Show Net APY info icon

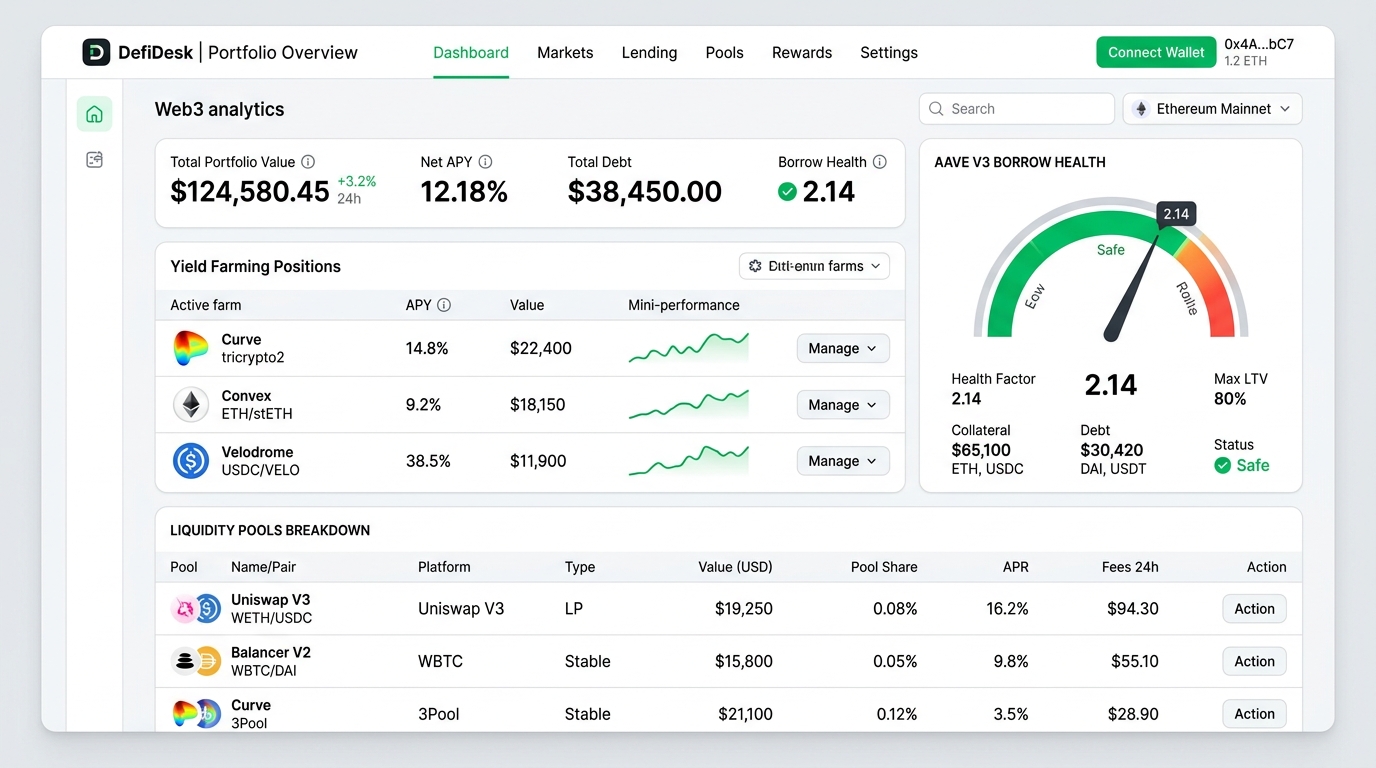(x=485, y=162)
